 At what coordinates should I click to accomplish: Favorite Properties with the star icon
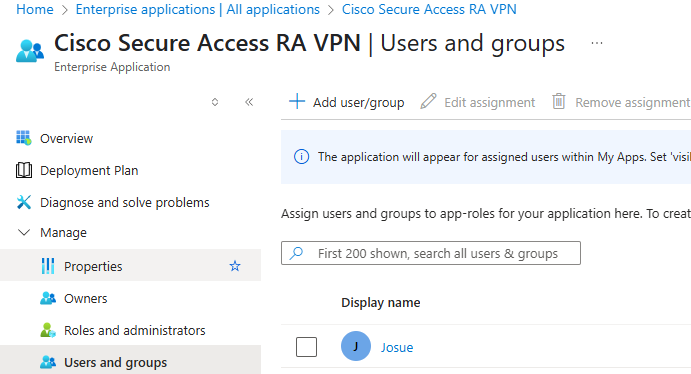pyautogui.click(x=235, y=266)
